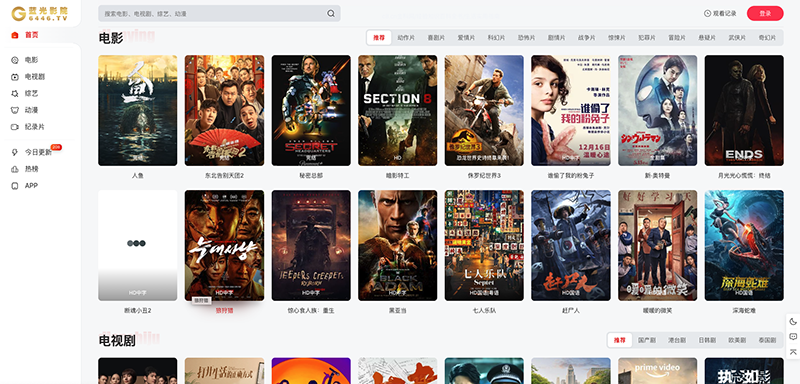Click the search magnifier icon
The height and width of the screenshot is (384, 800).
click(331, 14)
